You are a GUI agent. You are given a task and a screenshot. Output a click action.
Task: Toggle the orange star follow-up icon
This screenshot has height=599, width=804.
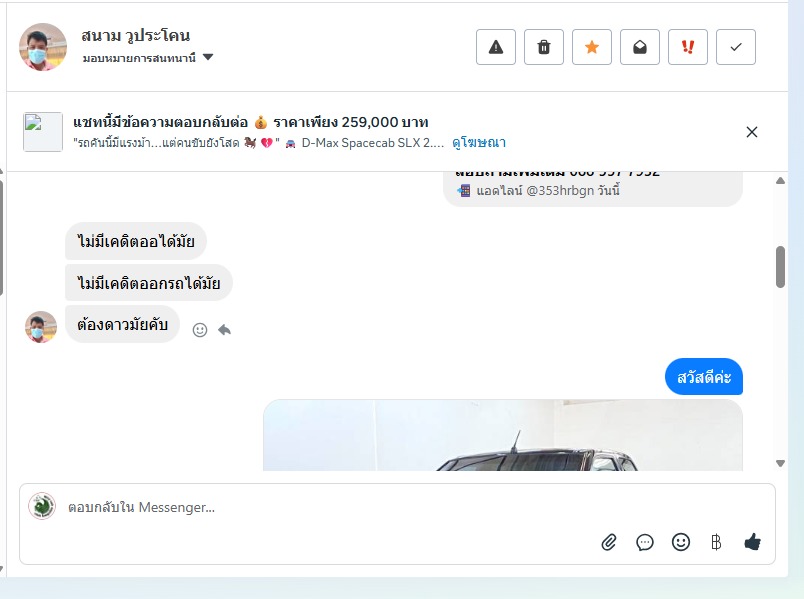pyautogui.click(x=592, y=47)
